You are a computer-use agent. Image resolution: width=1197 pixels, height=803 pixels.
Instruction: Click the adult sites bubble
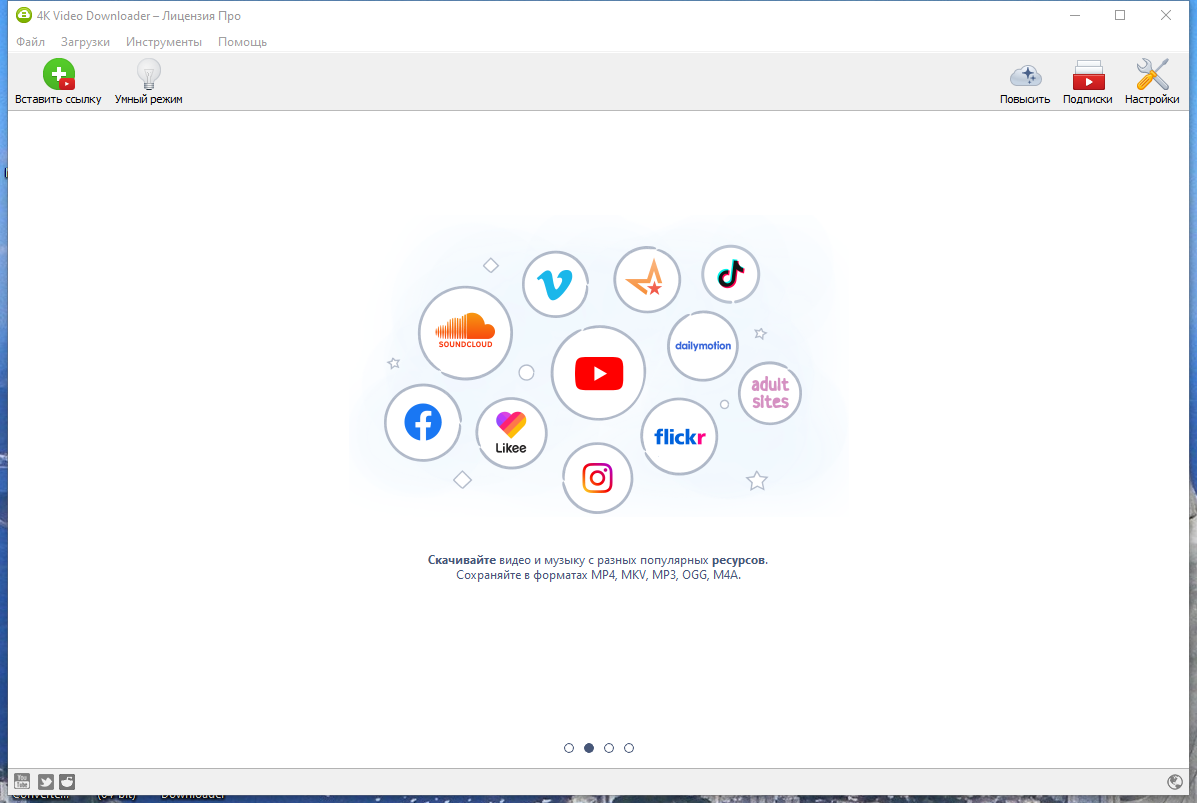770,393
